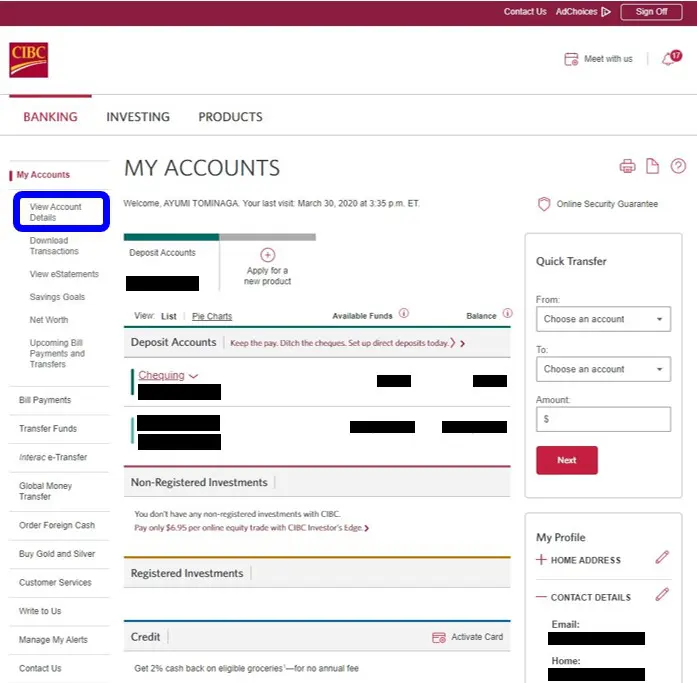The width and height of the screenshot is (697, 683).
Task: Open the To account dropdown
Action: 603,369
